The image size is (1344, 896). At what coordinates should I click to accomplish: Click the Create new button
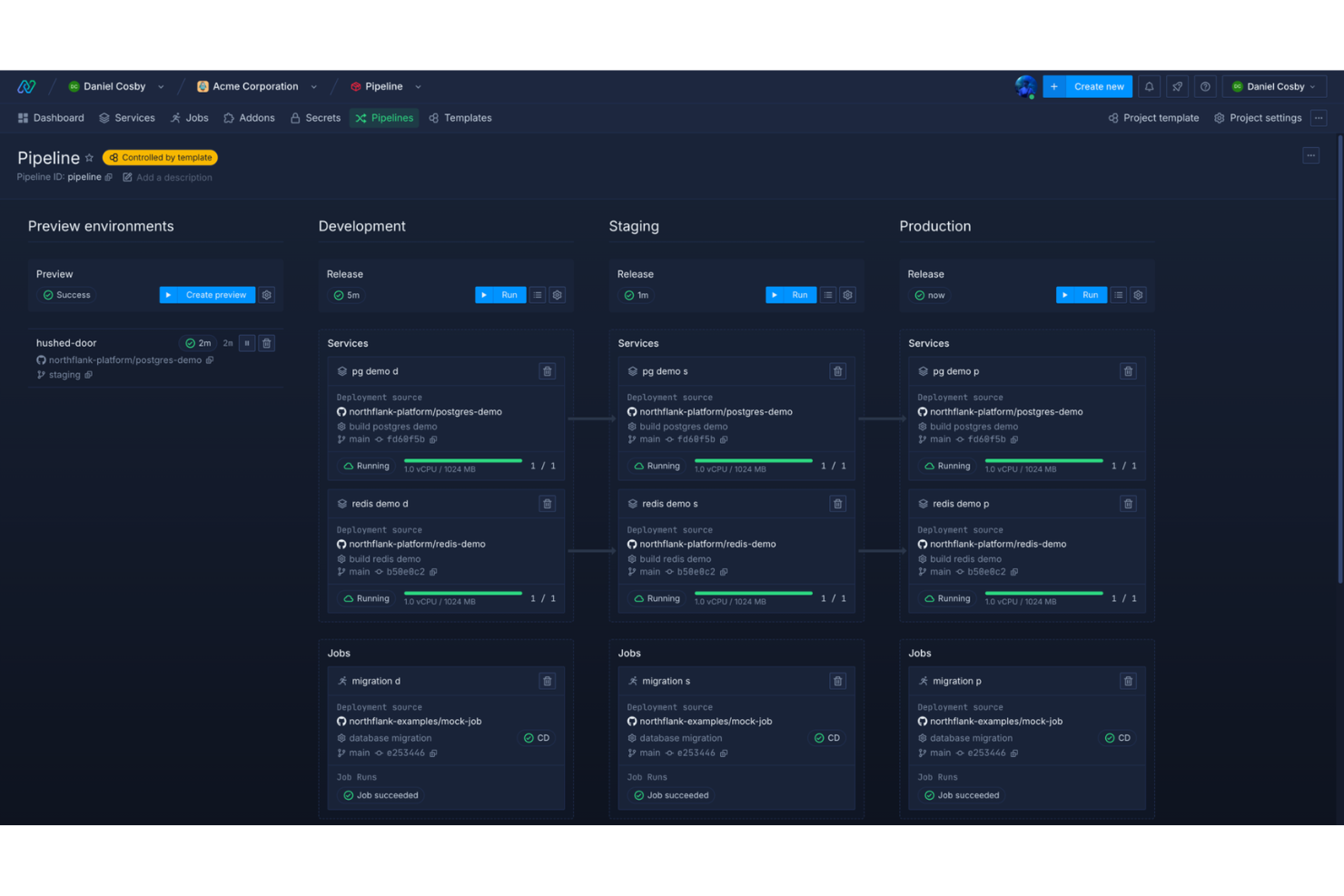(x=1088, y=86)
